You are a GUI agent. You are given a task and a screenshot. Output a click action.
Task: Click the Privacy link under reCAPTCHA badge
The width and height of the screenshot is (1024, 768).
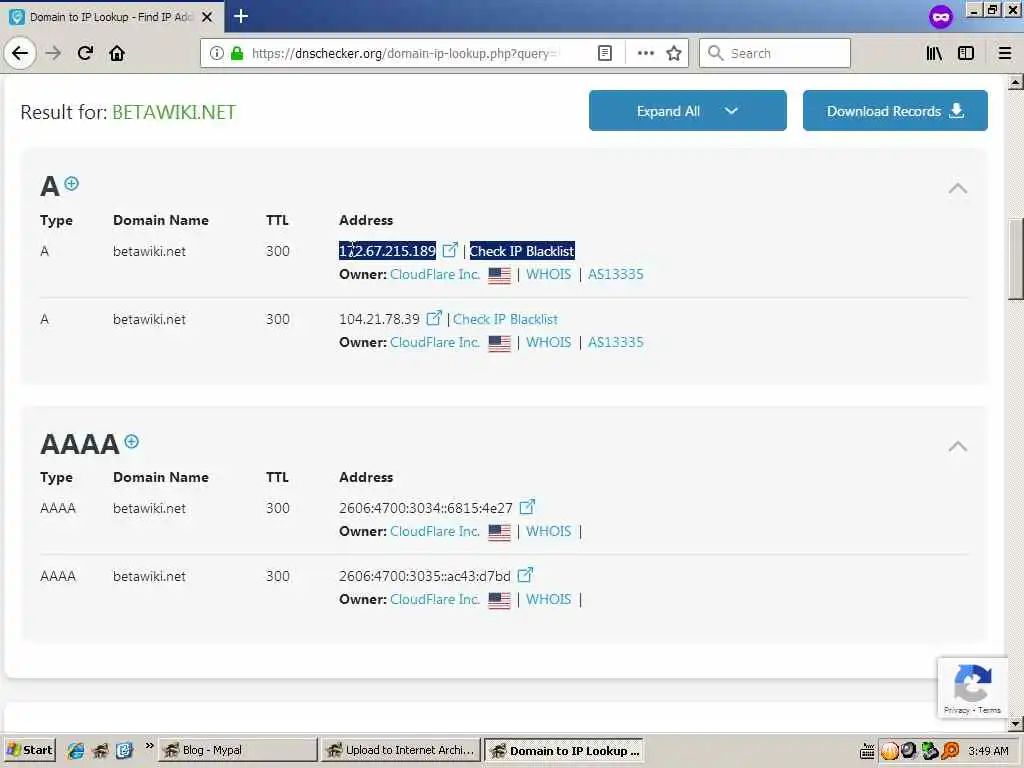pos(956,710)
